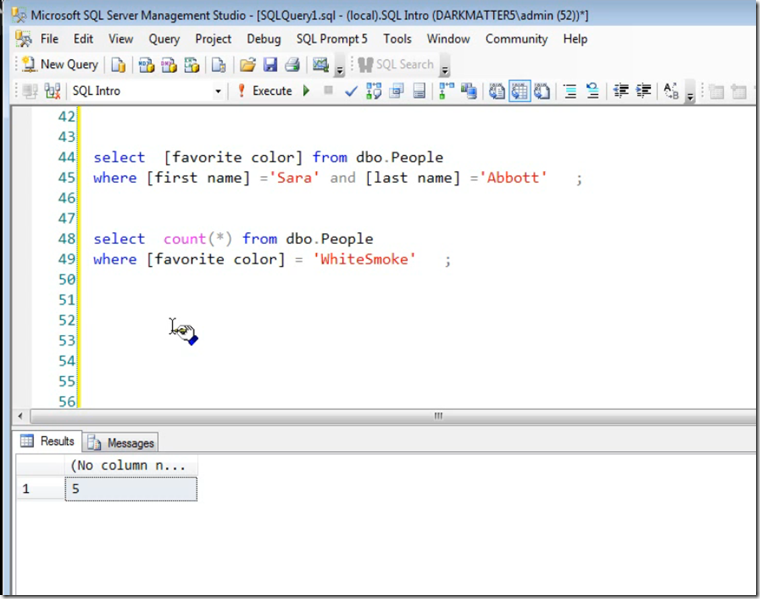Open the Window menu
Image resolution: width=760 pixels, height=599 pixels.
(x=448, y=39)
